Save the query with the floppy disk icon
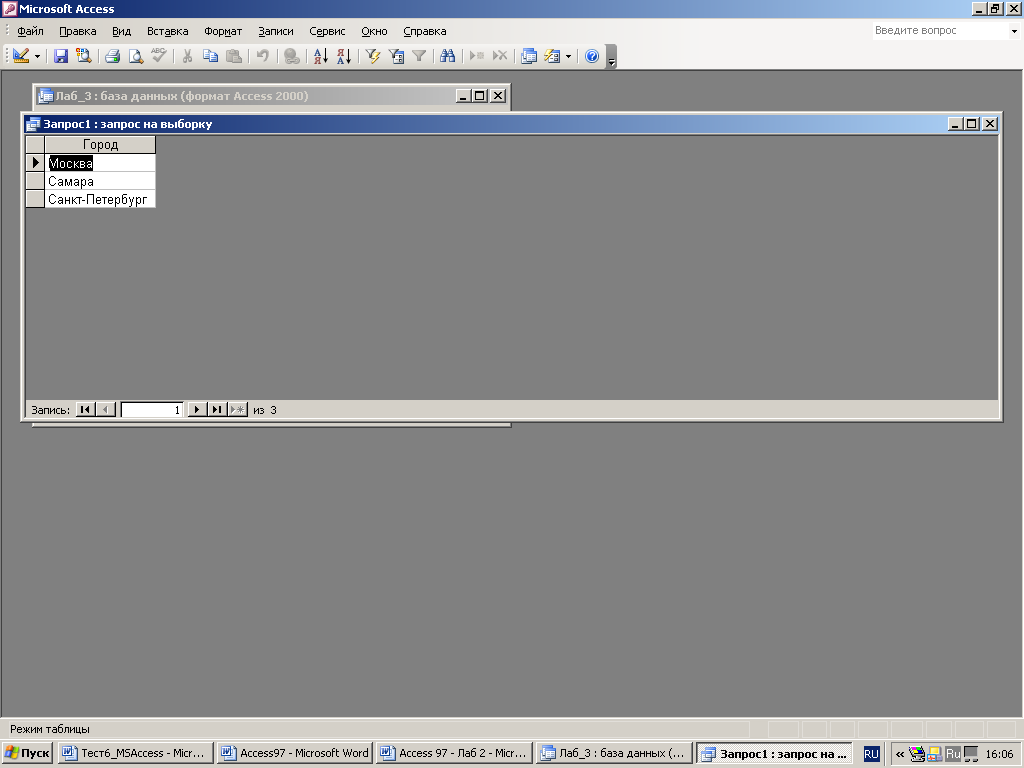This screenshot has height=768, width=1024. tap(61, 56)
